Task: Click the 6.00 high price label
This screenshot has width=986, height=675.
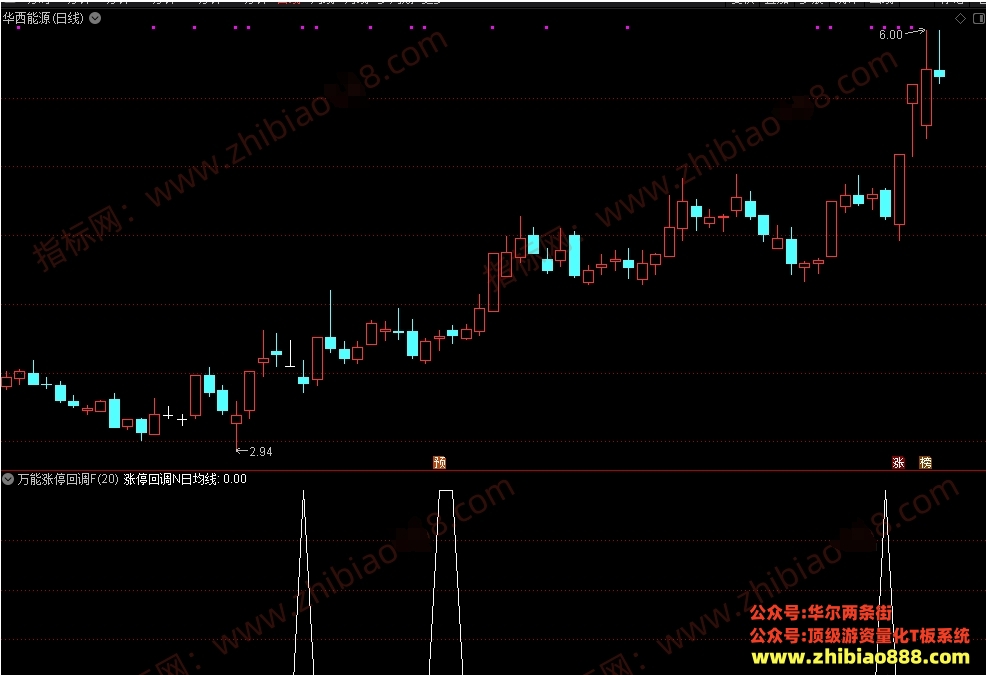Action: click(890, 35)
